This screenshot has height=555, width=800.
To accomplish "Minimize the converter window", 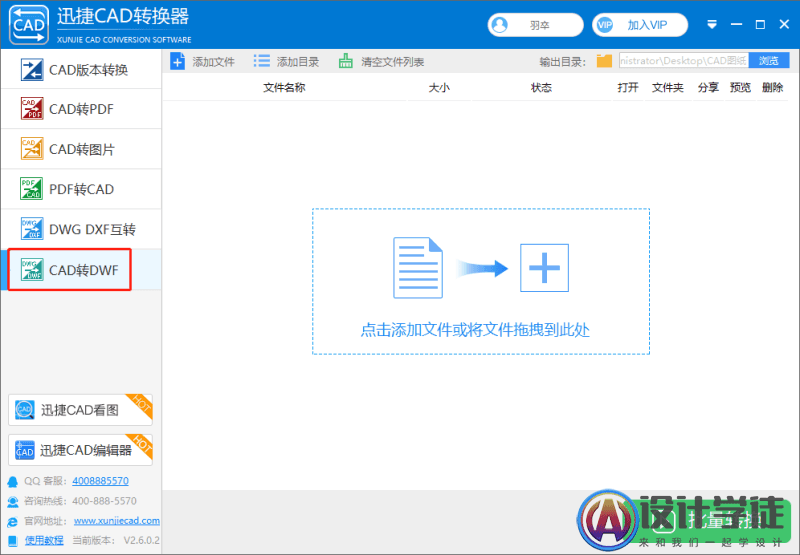I will coord(736,24).
